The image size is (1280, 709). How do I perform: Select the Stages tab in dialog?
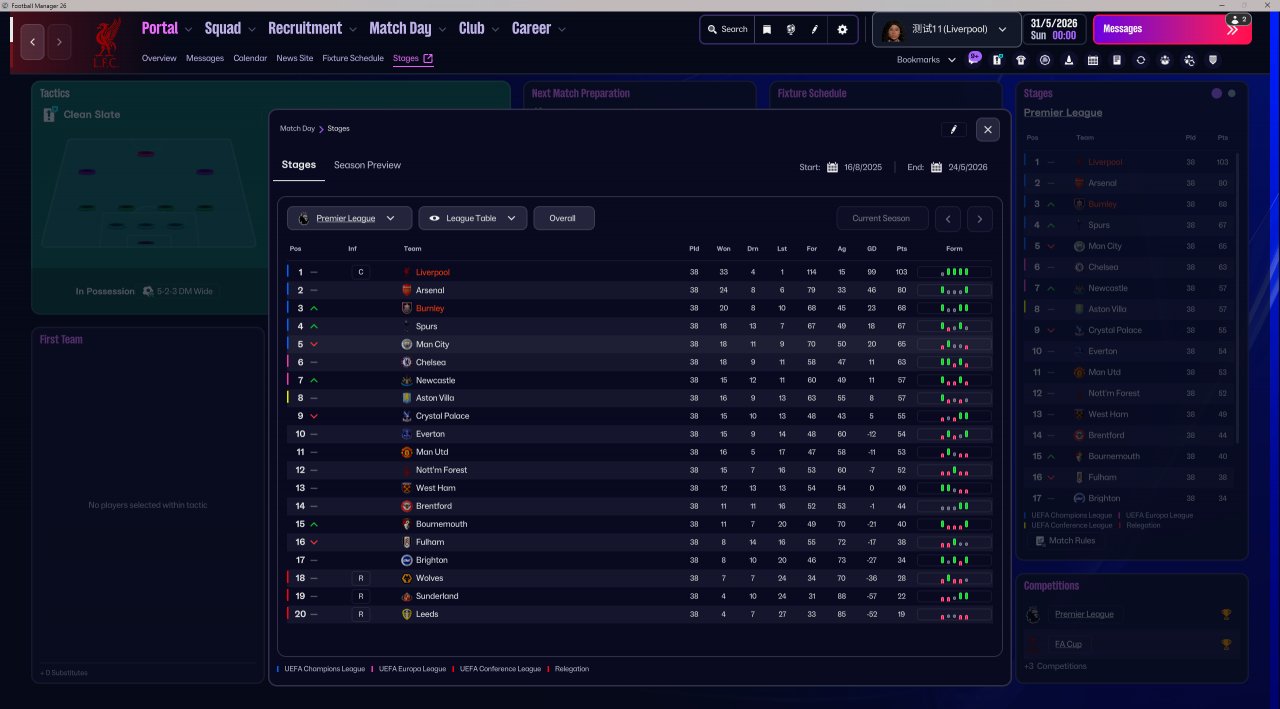tap(299, 165)
